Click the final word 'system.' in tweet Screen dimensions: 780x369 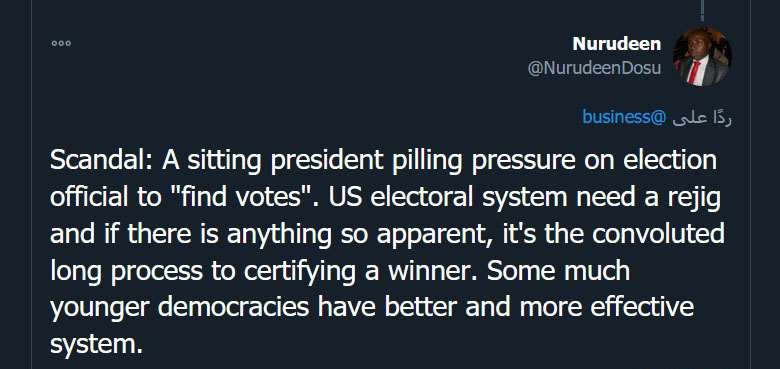click(97, 344)
